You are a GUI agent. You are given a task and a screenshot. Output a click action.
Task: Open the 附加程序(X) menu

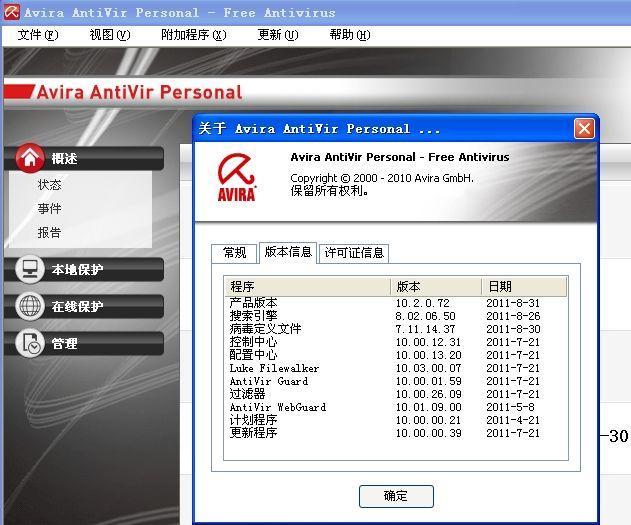pyautogui.click(x=193, y=34)
